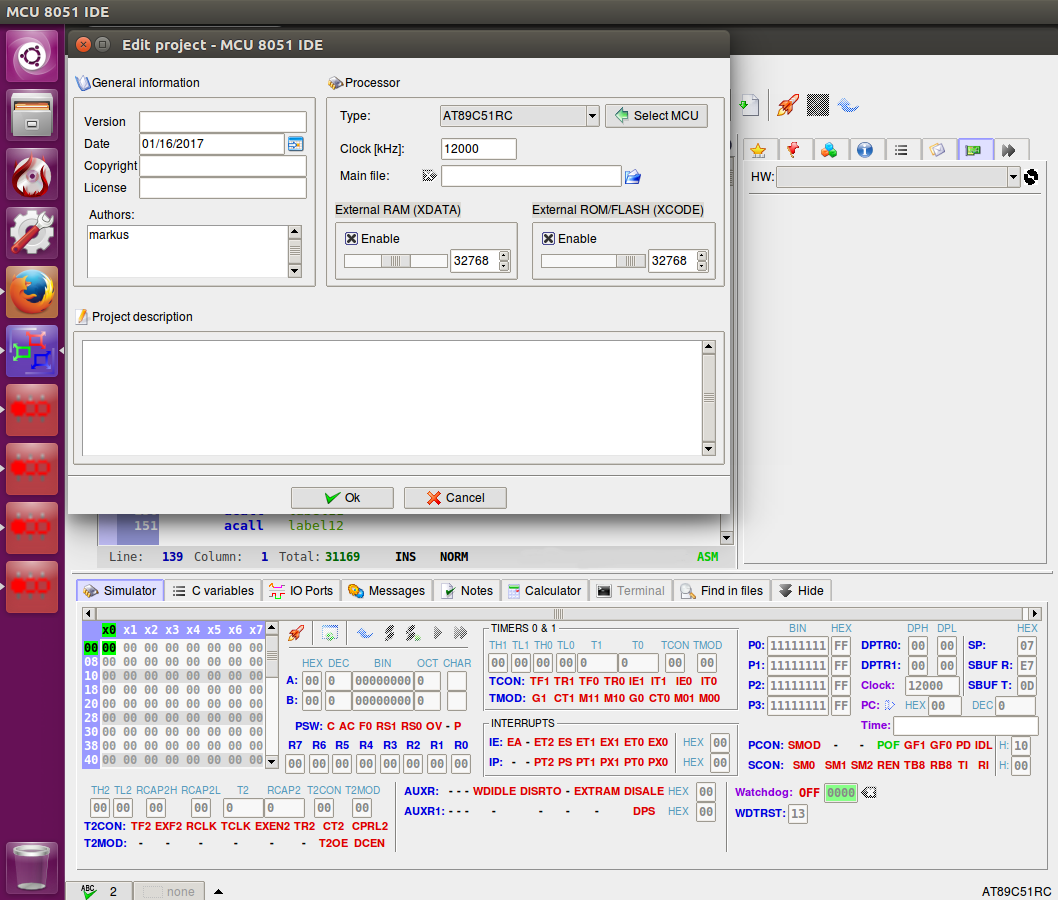Screen dimensions: 1058x900
Task: Adjust External RAM size slider
Action: coord(395,261)
